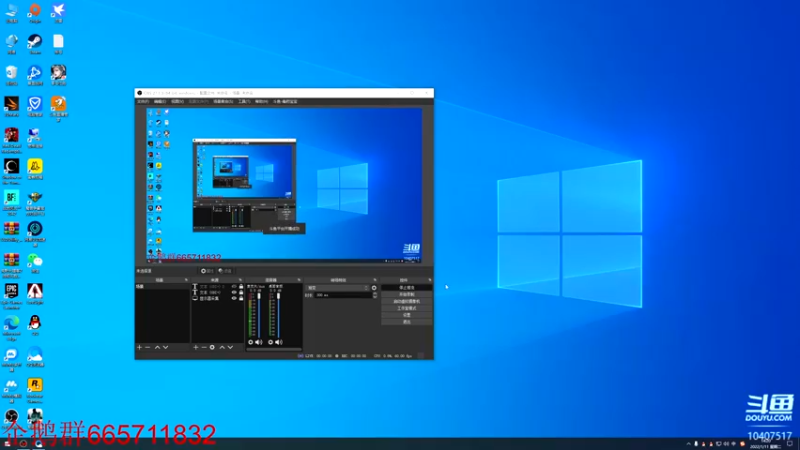The height and width of the screenshot is (450, 800).
Task: Click the second mixer channel volume slider
Action: [278, 315]
